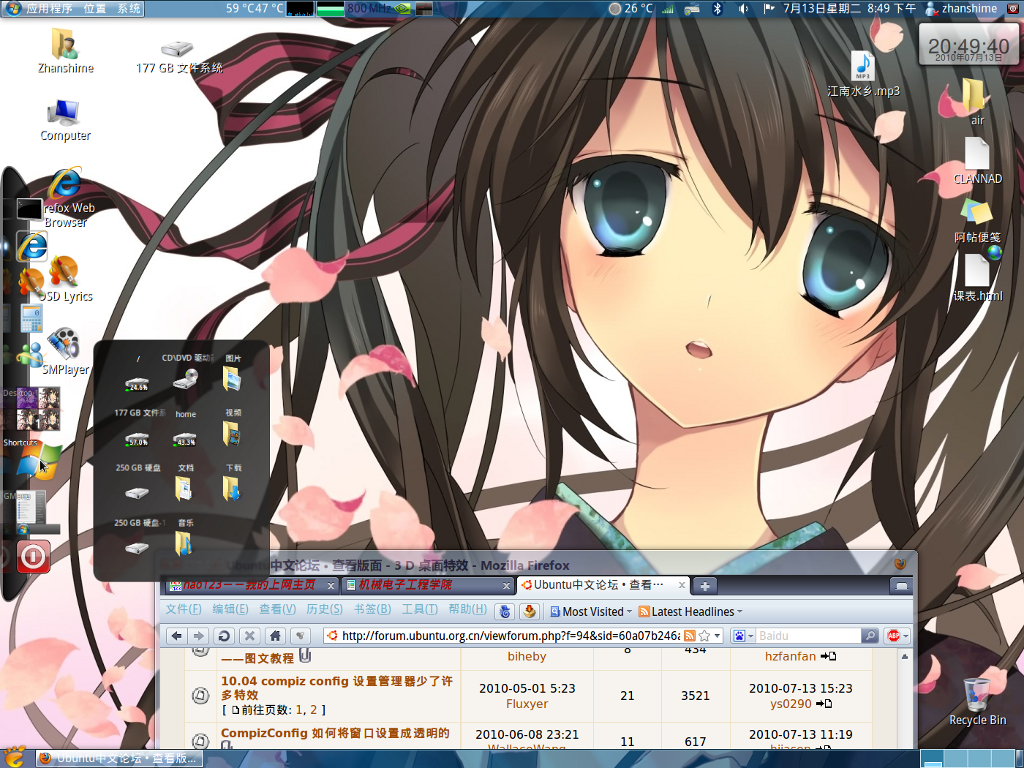Open 书签(B) menu in Firefox

point(372,609)
